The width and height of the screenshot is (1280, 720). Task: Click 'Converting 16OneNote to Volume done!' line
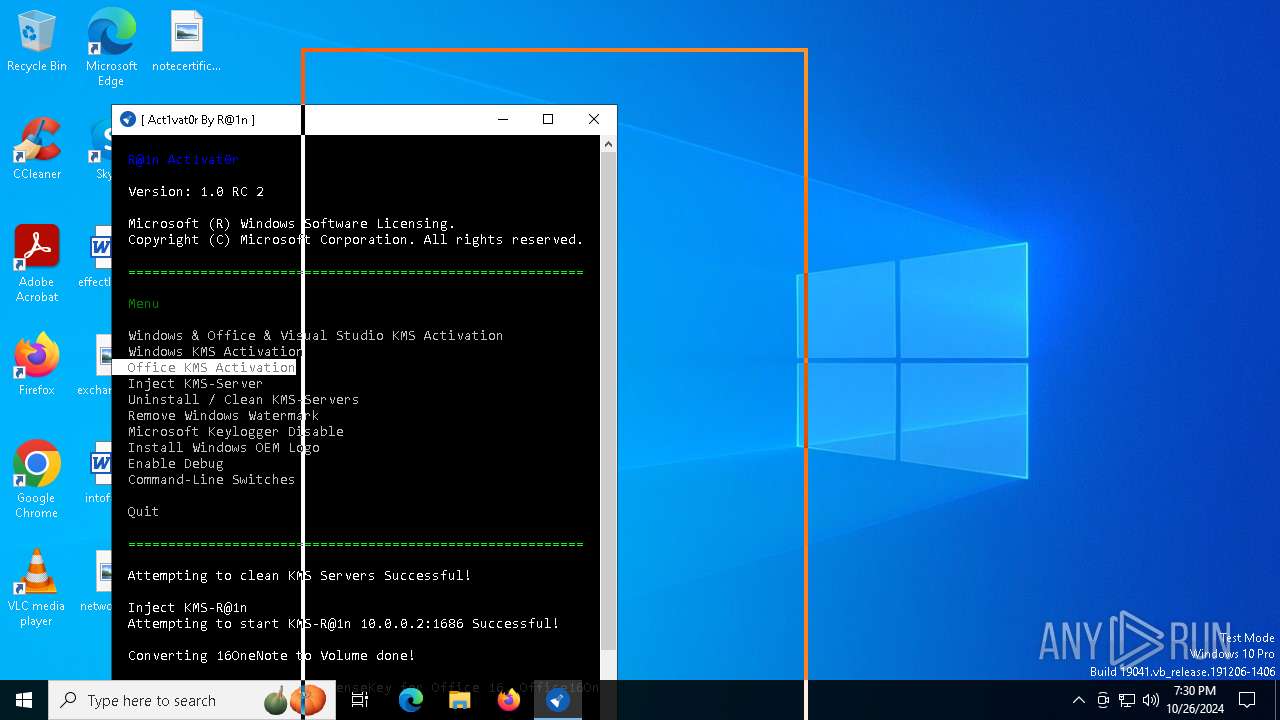[271, 655]
